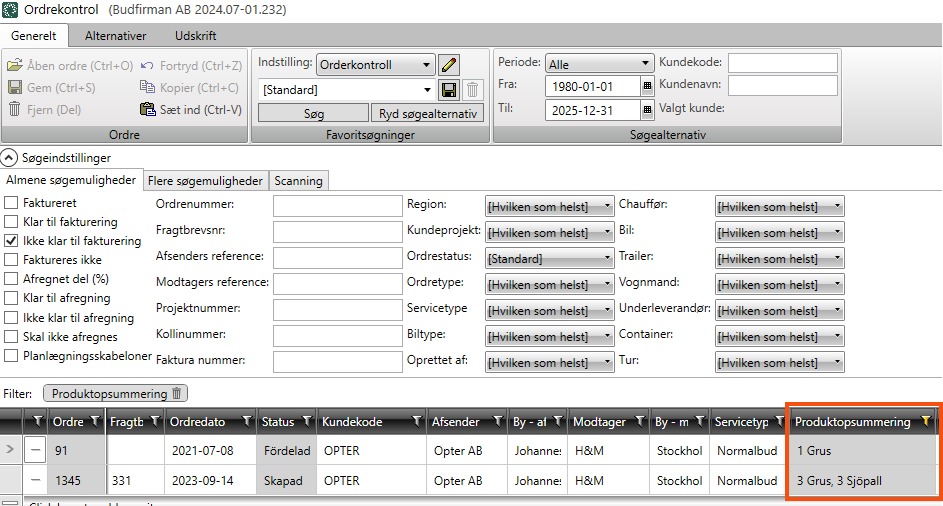Enable the Faktureret checkbox

point(12,203)
